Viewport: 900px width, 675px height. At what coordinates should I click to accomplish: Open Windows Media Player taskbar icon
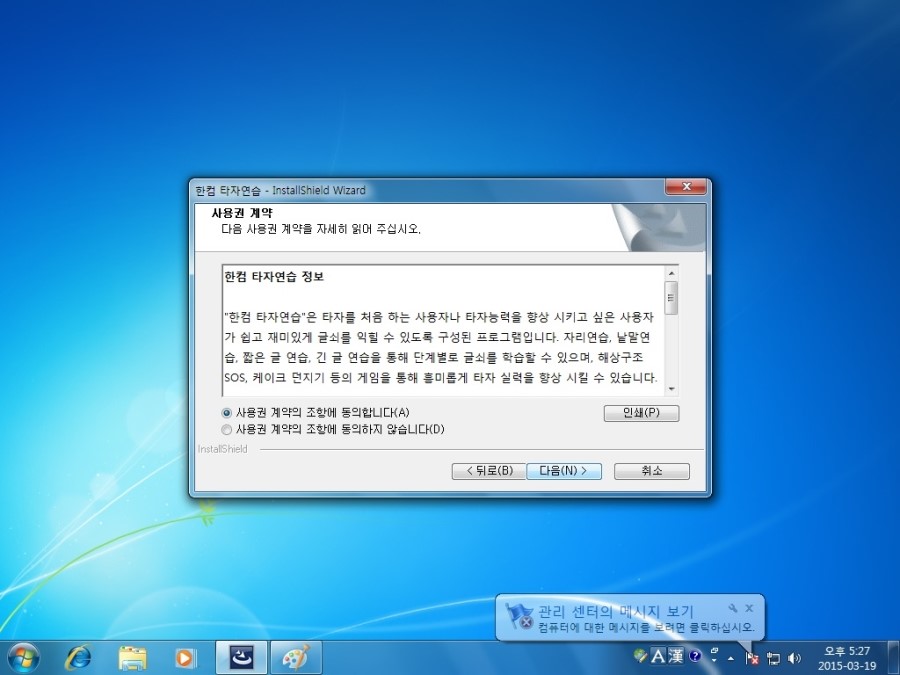click(x=185, y=658)
